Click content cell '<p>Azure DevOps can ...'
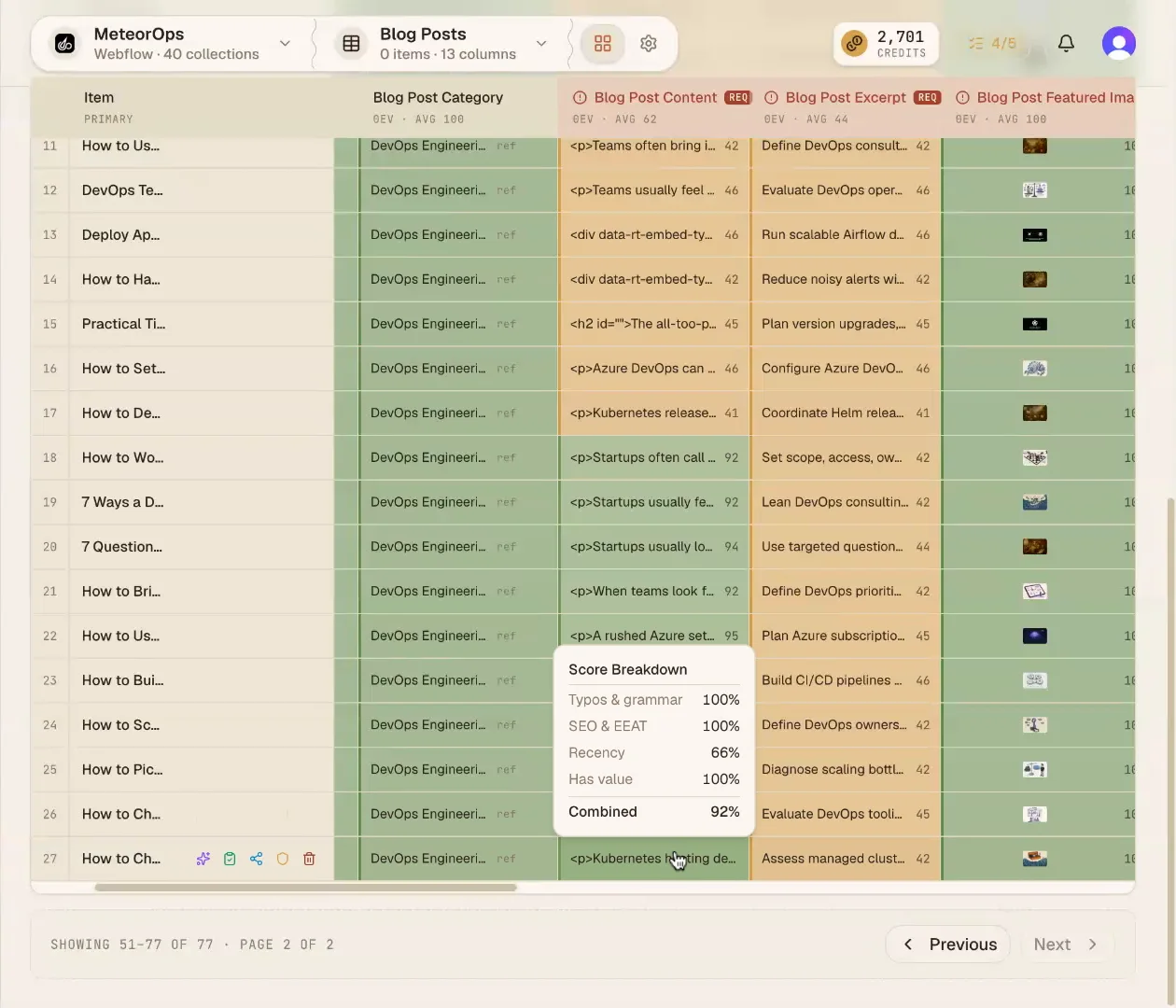1176x1008 pixels. [654, 369]
